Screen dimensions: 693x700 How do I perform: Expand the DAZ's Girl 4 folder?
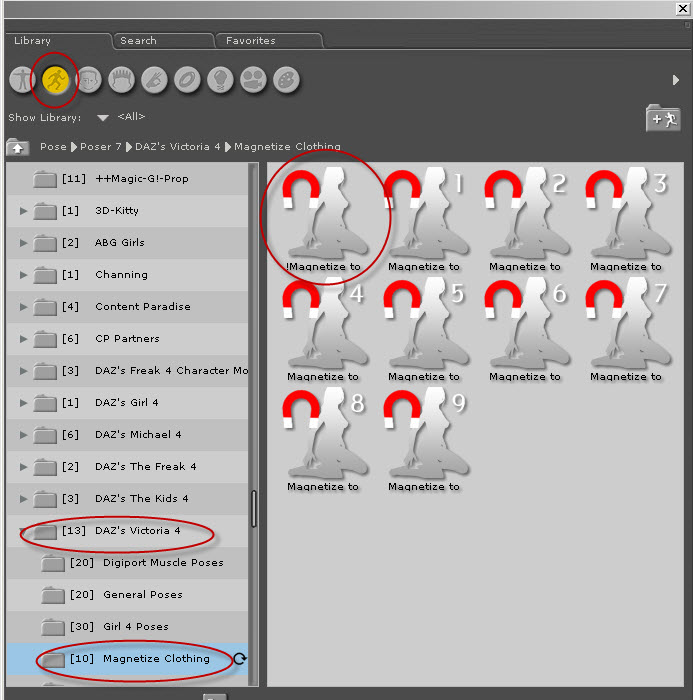[x=23, y=403]
